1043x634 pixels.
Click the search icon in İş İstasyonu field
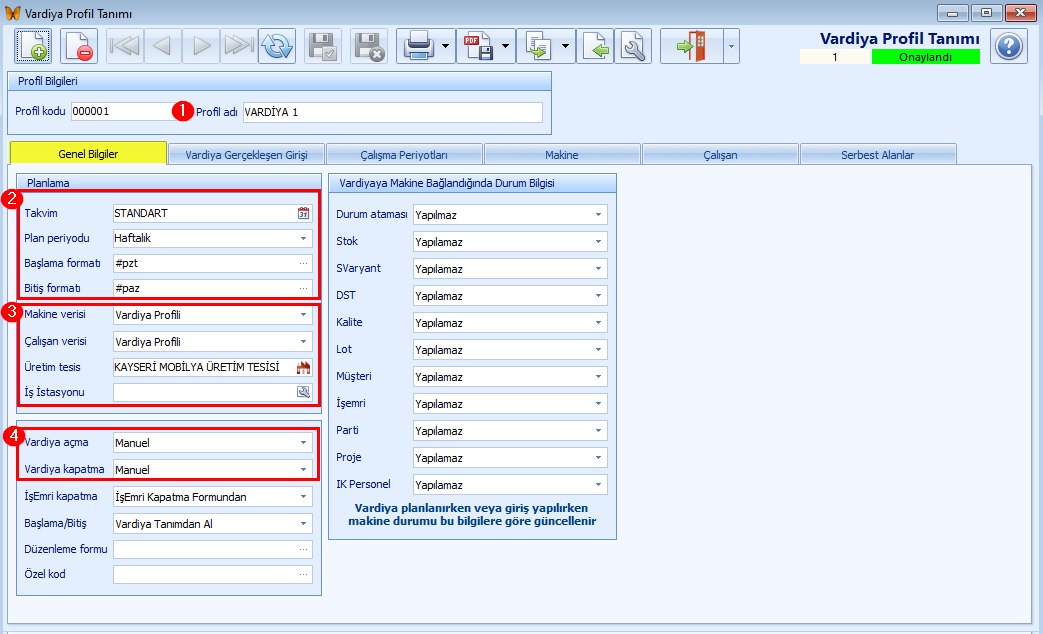(x=303, y=393)
